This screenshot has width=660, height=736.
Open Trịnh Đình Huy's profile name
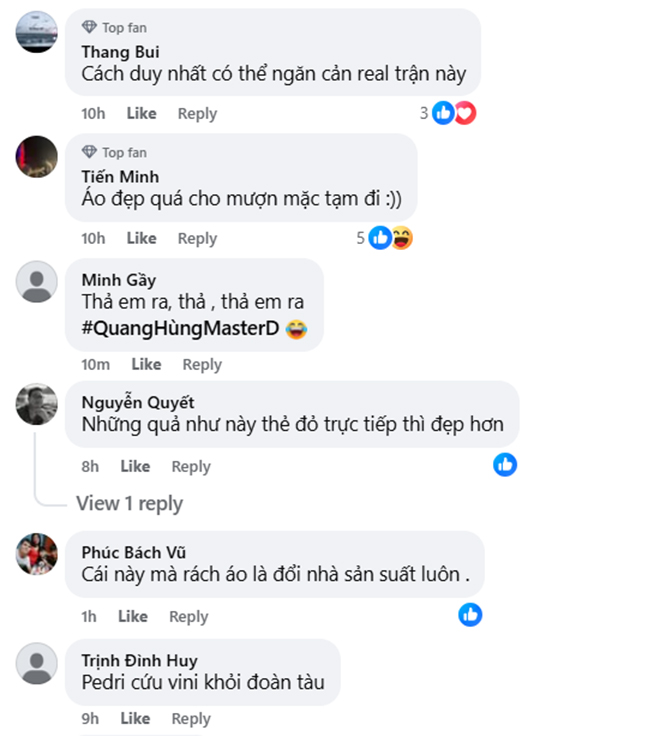point(139,660)
